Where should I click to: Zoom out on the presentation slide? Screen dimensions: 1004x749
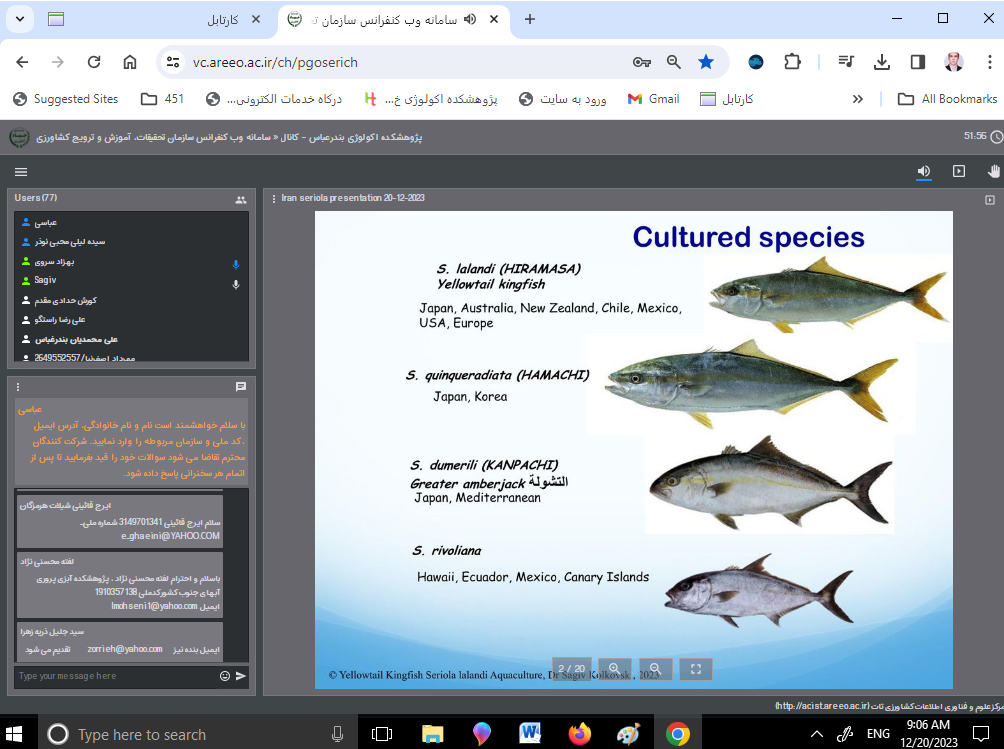pos(655,668)
